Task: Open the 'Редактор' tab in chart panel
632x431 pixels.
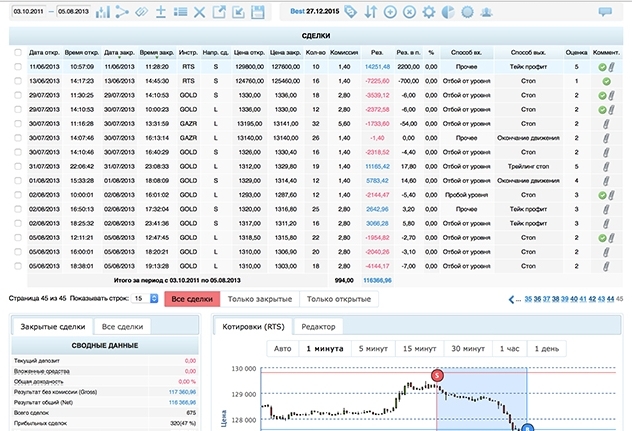Action: [318, 327]
